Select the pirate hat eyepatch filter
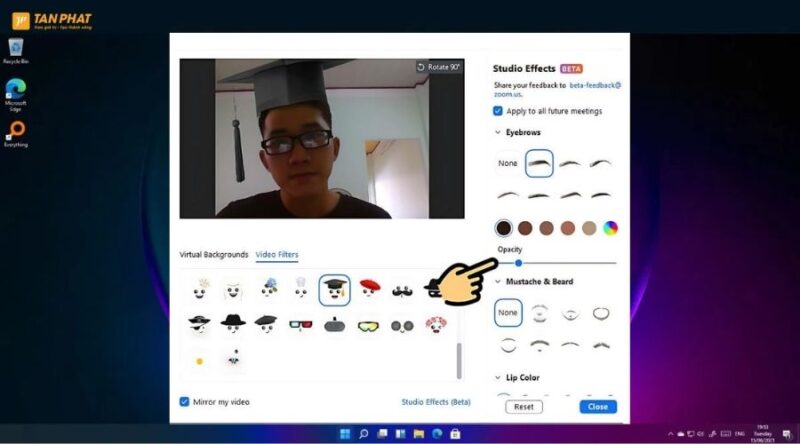This screenshot has width=800, height=444. point(199,324)
